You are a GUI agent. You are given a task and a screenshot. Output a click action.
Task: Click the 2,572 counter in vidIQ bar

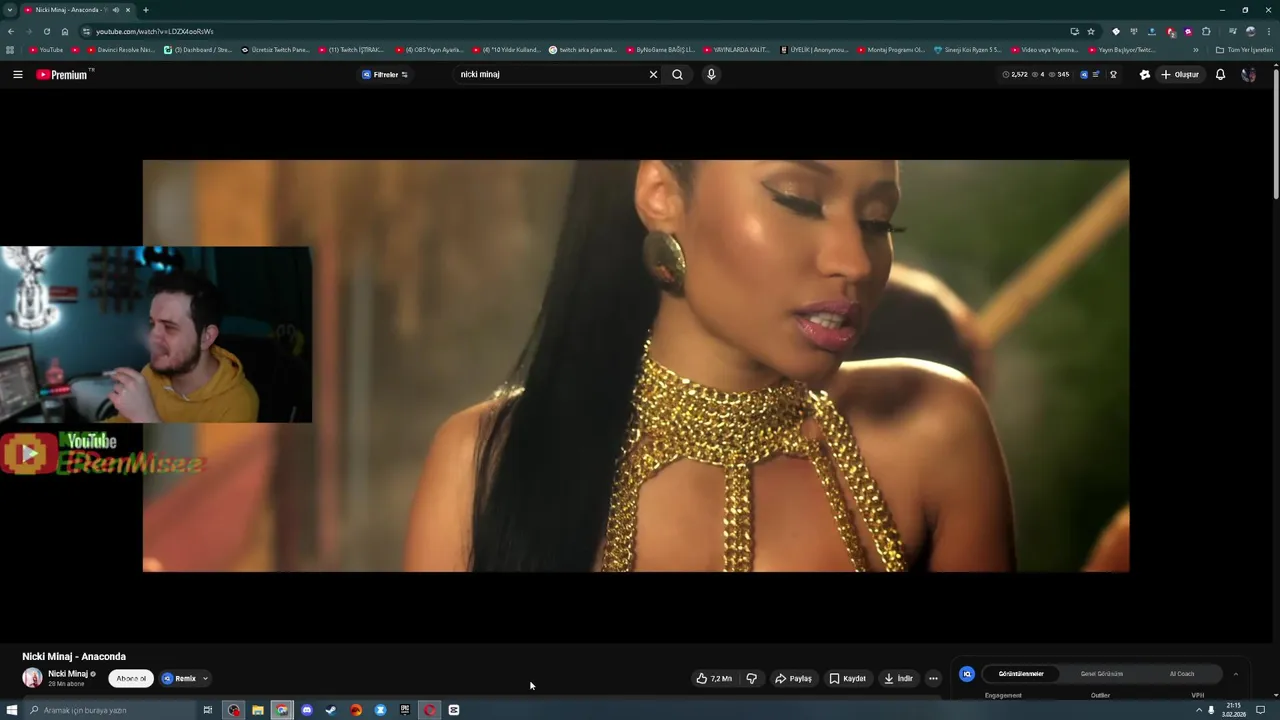1015,74
